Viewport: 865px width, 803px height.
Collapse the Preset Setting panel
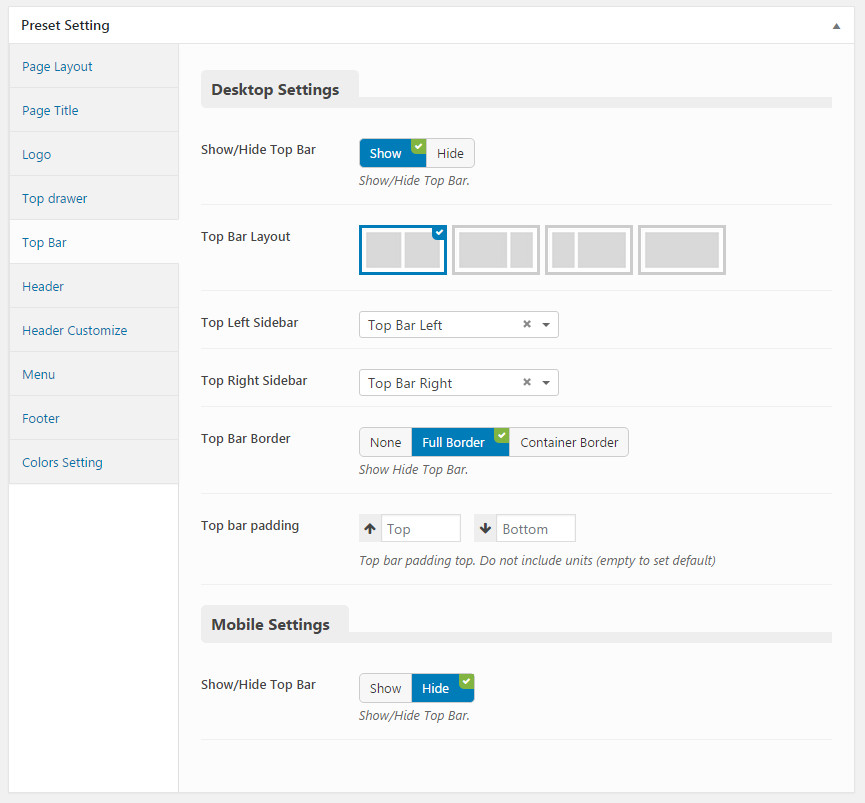(836, 26)
